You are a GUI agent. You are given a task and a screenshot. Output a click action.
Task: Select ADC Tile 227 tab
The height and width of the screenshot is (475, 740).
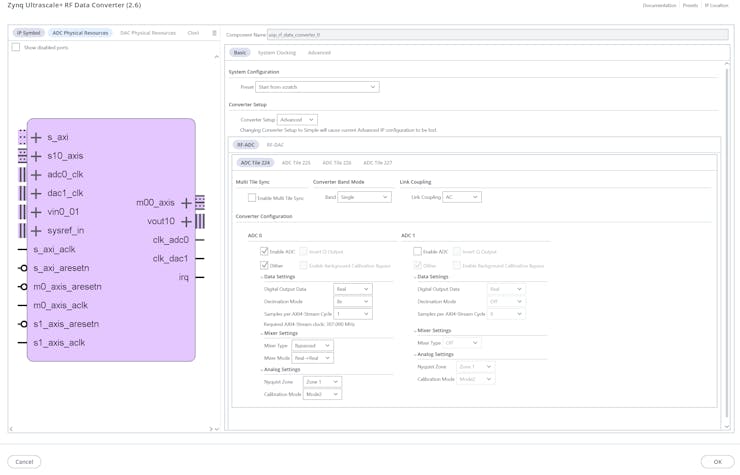click(378, 163)
